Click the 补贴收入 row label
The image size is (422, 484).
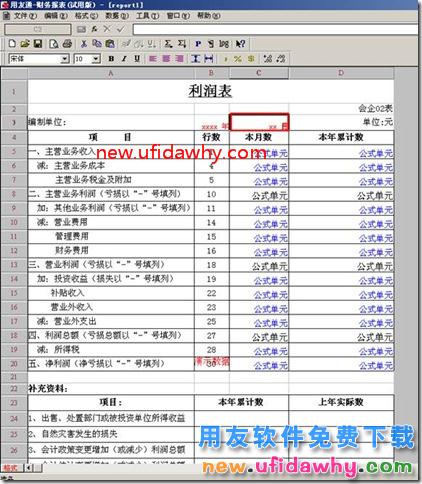(67, 293)
